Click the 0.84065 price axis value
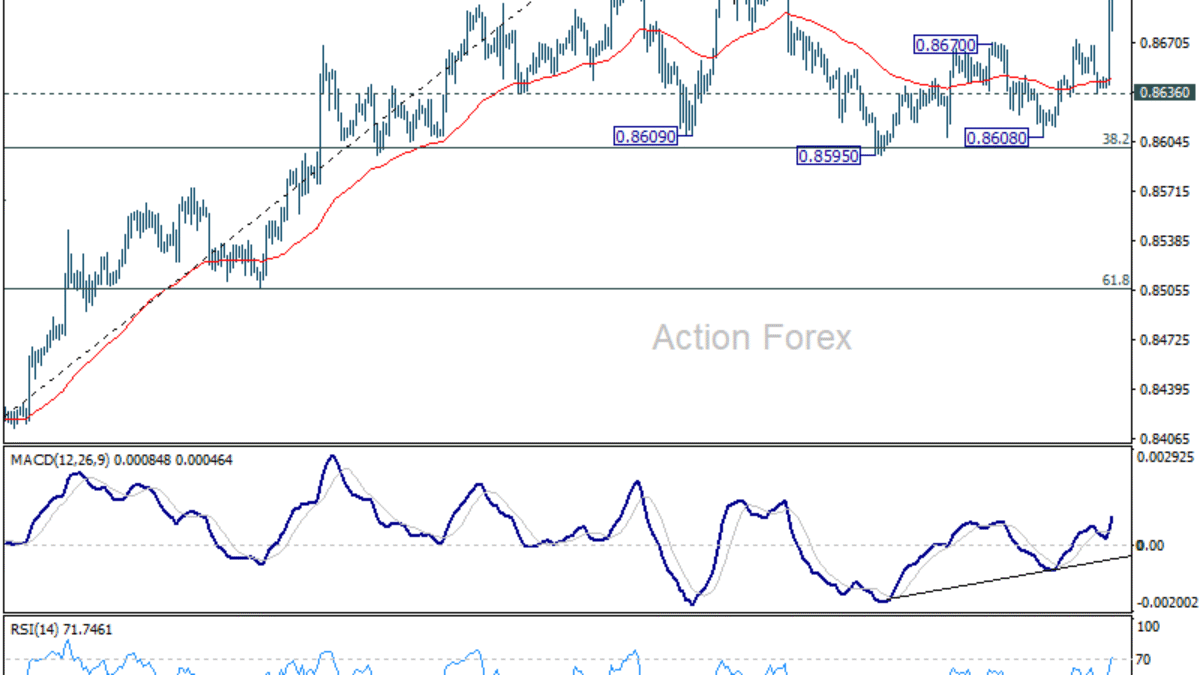1200x675 pixels. click(1163, 438)
